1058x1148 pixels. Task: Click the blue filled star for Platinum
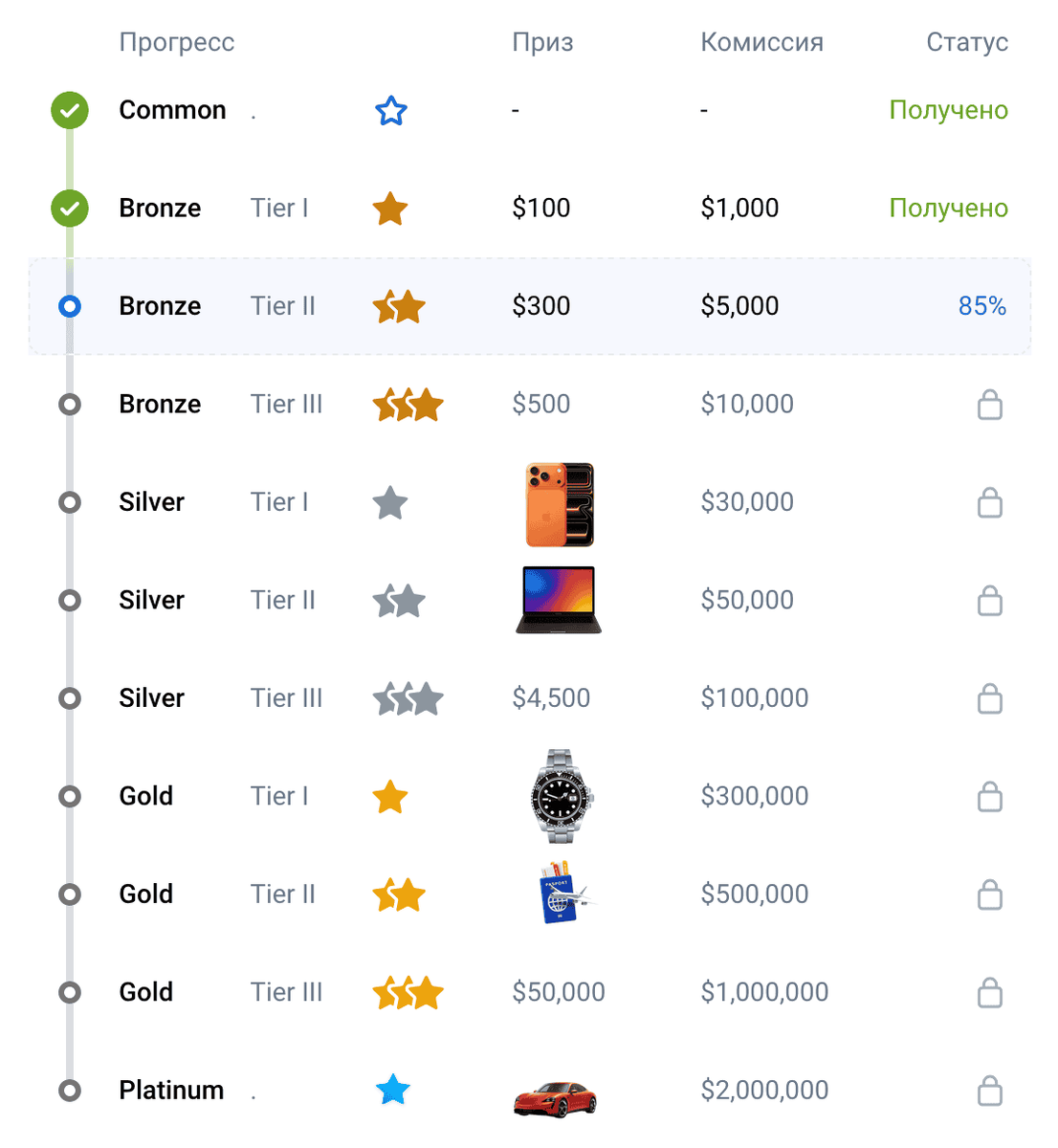click(392, 1090)
